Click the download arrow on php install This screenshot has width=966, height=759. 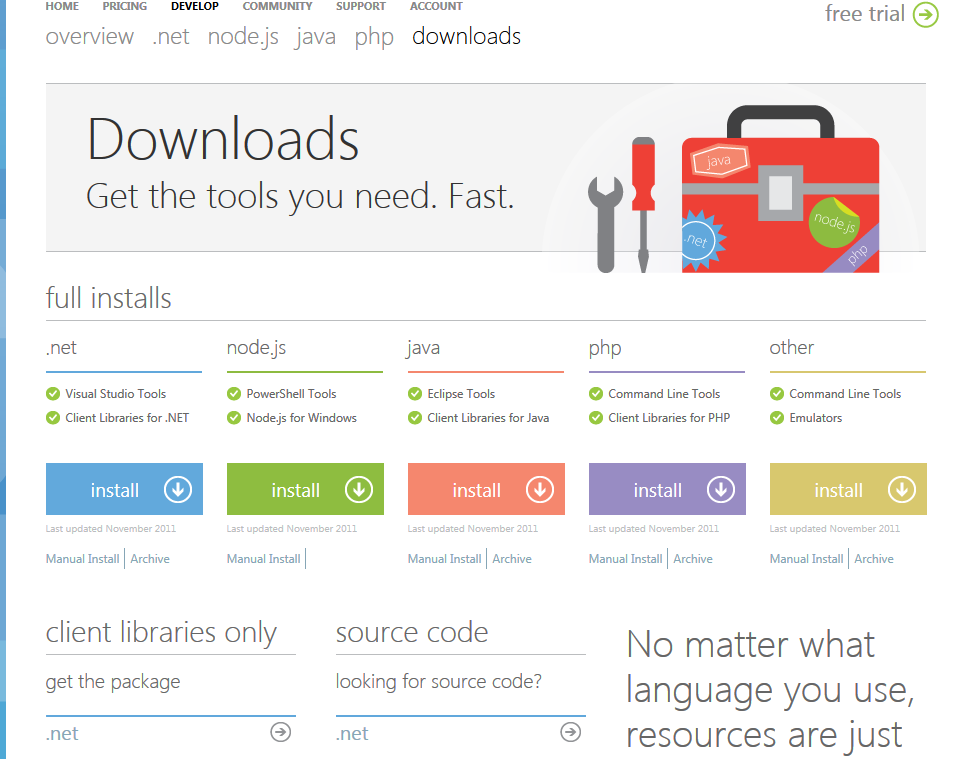[x=721, y=490]
